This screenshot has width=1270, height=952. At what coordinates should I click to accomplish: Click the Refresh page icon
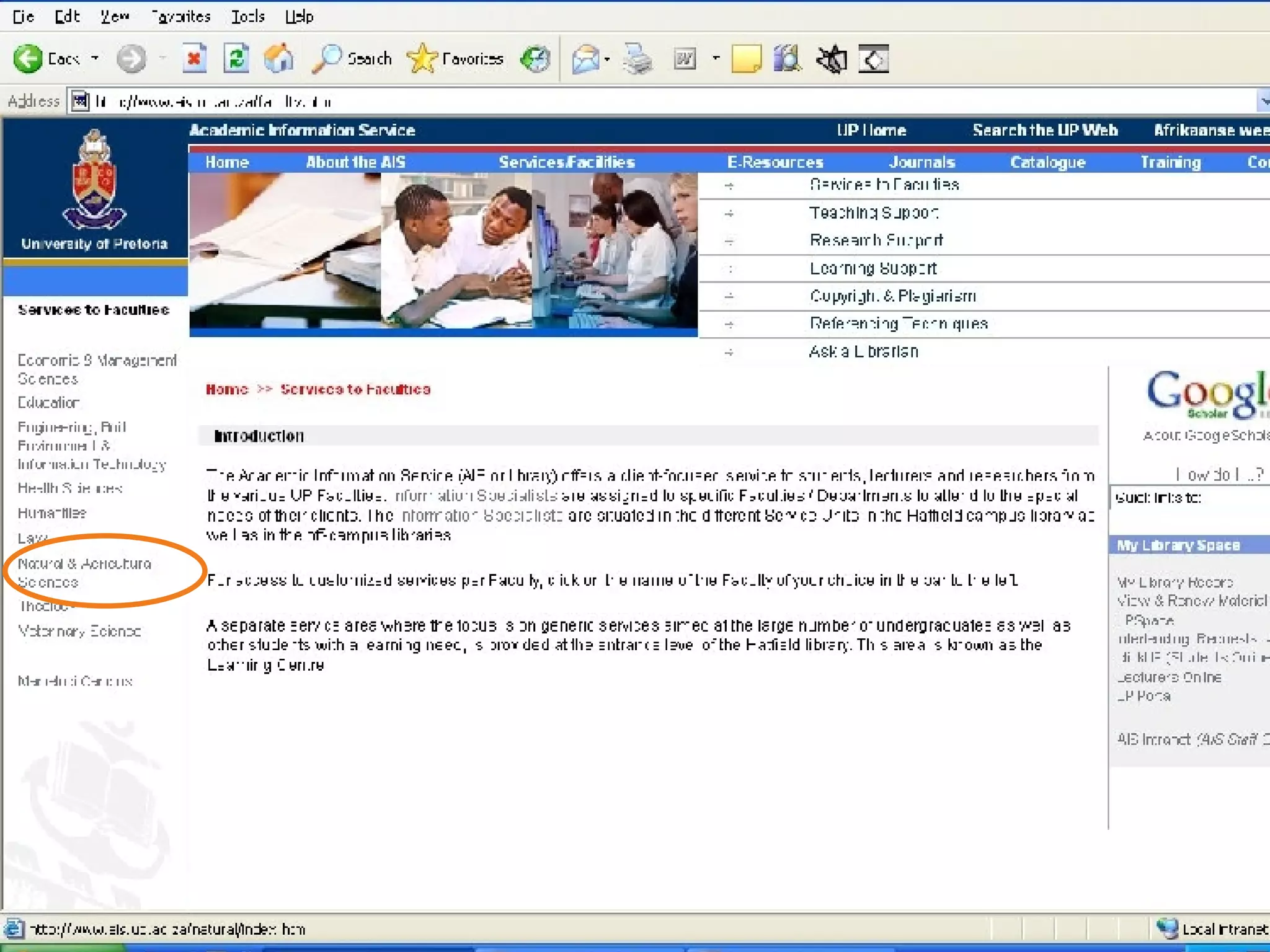pos(236,59)
